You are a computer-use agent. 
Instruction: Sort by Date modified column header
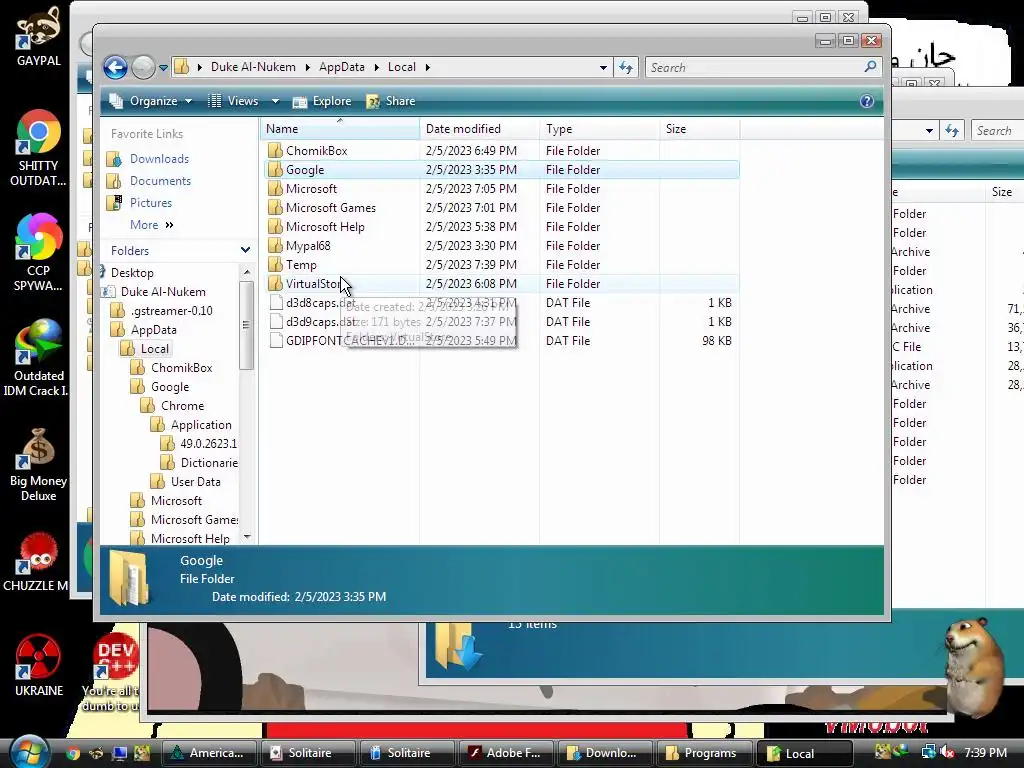pyautogui.click(x=479, y=129)
